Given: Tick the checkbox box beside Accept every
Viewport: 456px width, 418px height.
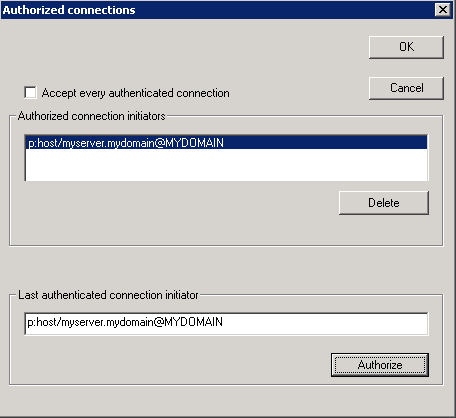Looking at the screenshot, I should click(30, 93).
